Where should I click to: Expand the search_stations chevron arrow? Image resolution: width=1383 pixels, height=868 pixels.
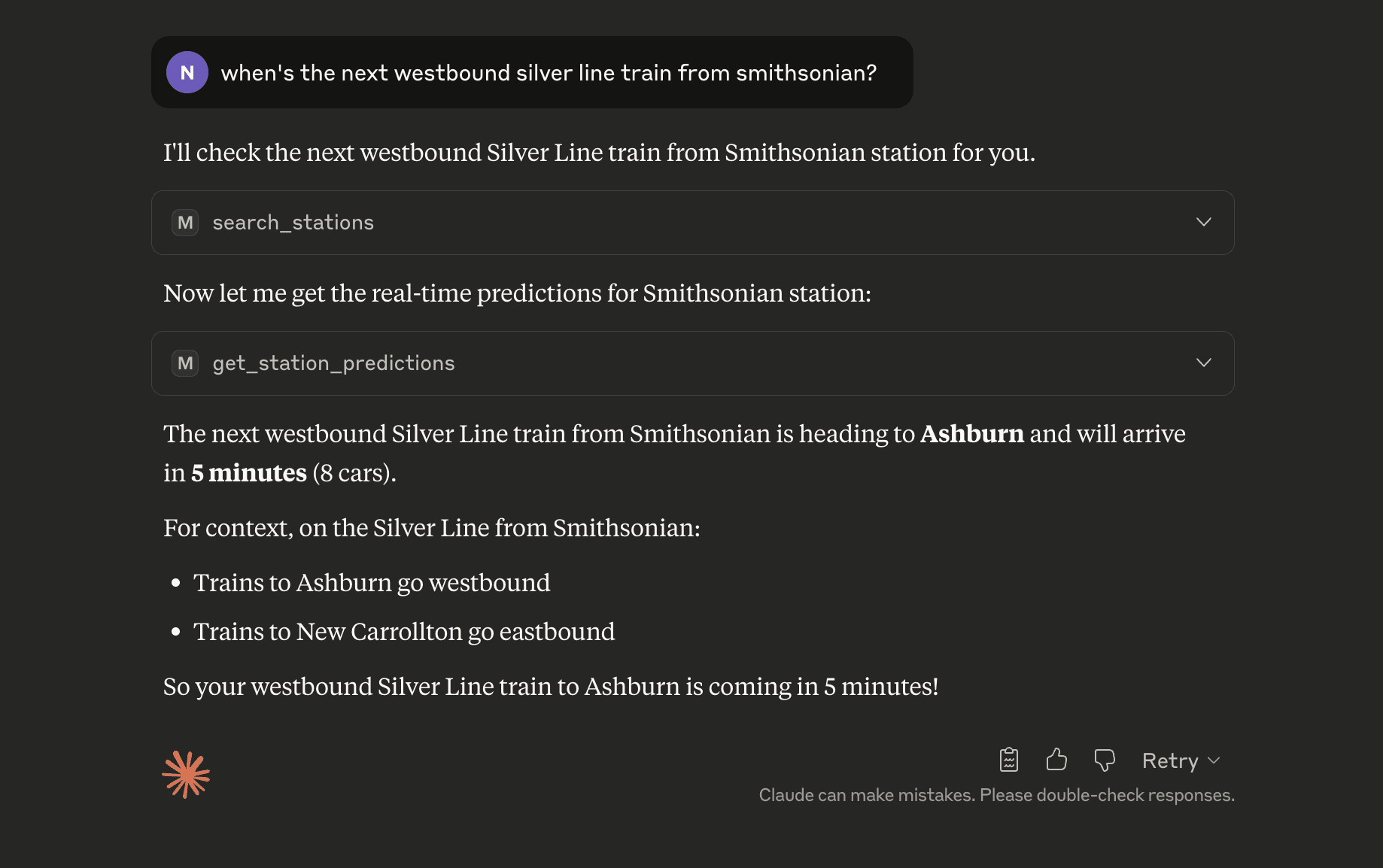1204,222
